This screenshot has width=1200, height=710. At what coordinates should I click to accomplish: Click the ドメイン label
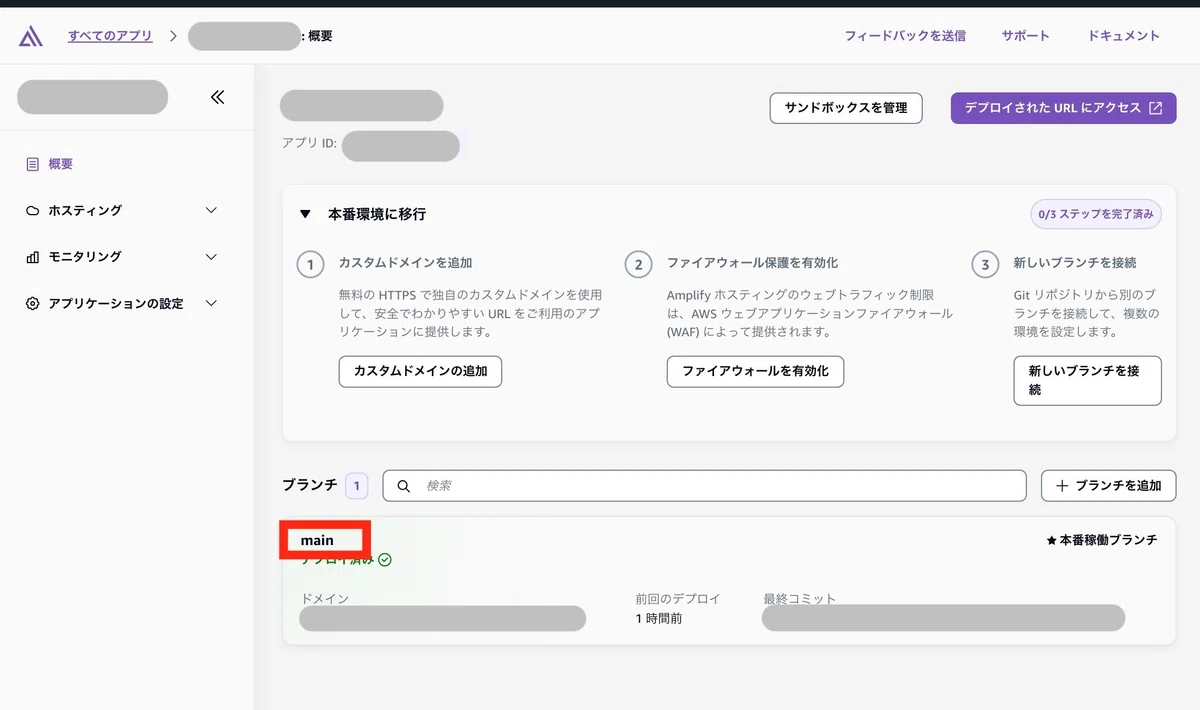tap(325, 599)
